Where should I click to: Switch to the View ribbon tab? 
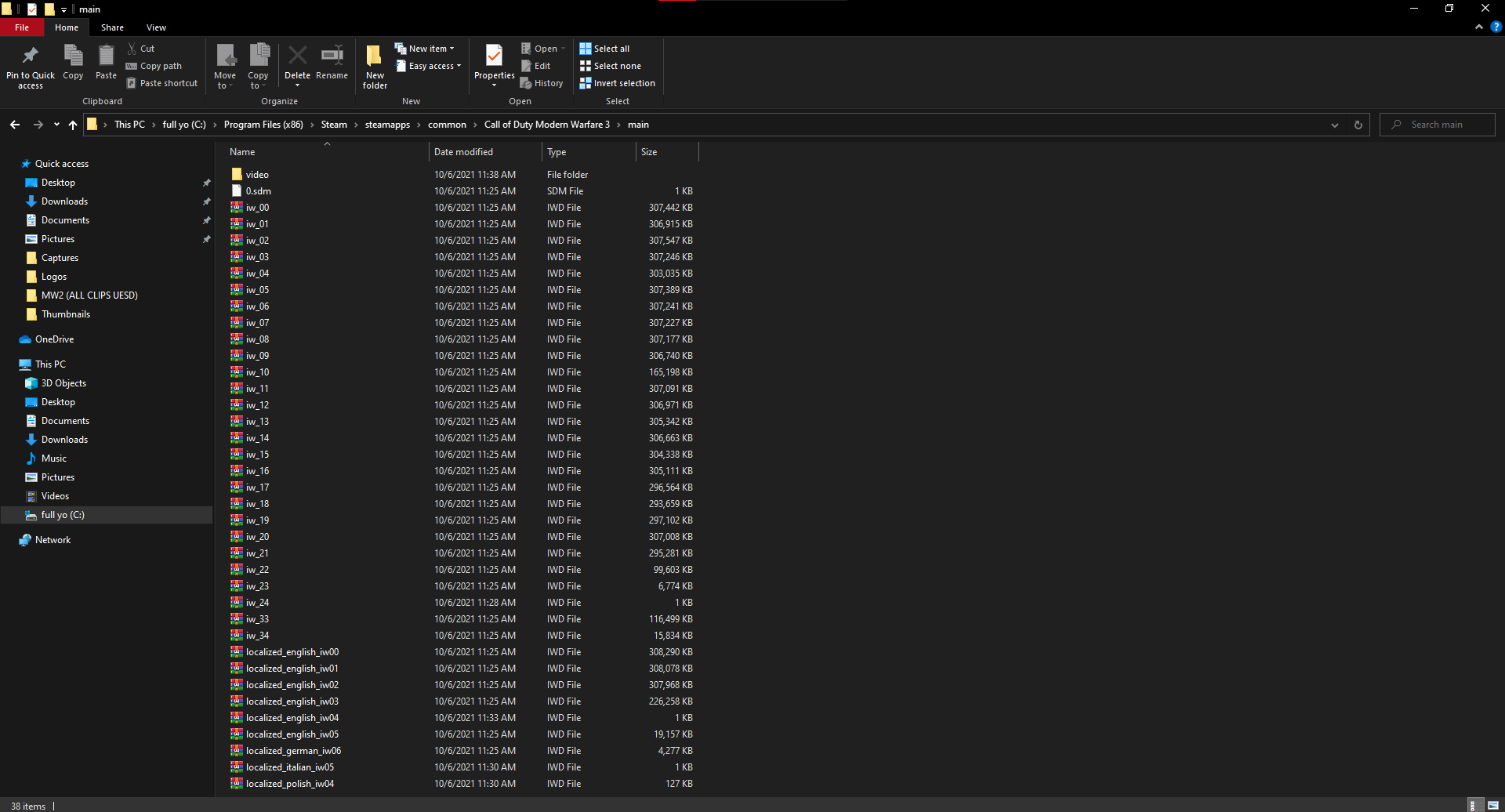pos(156,27)
